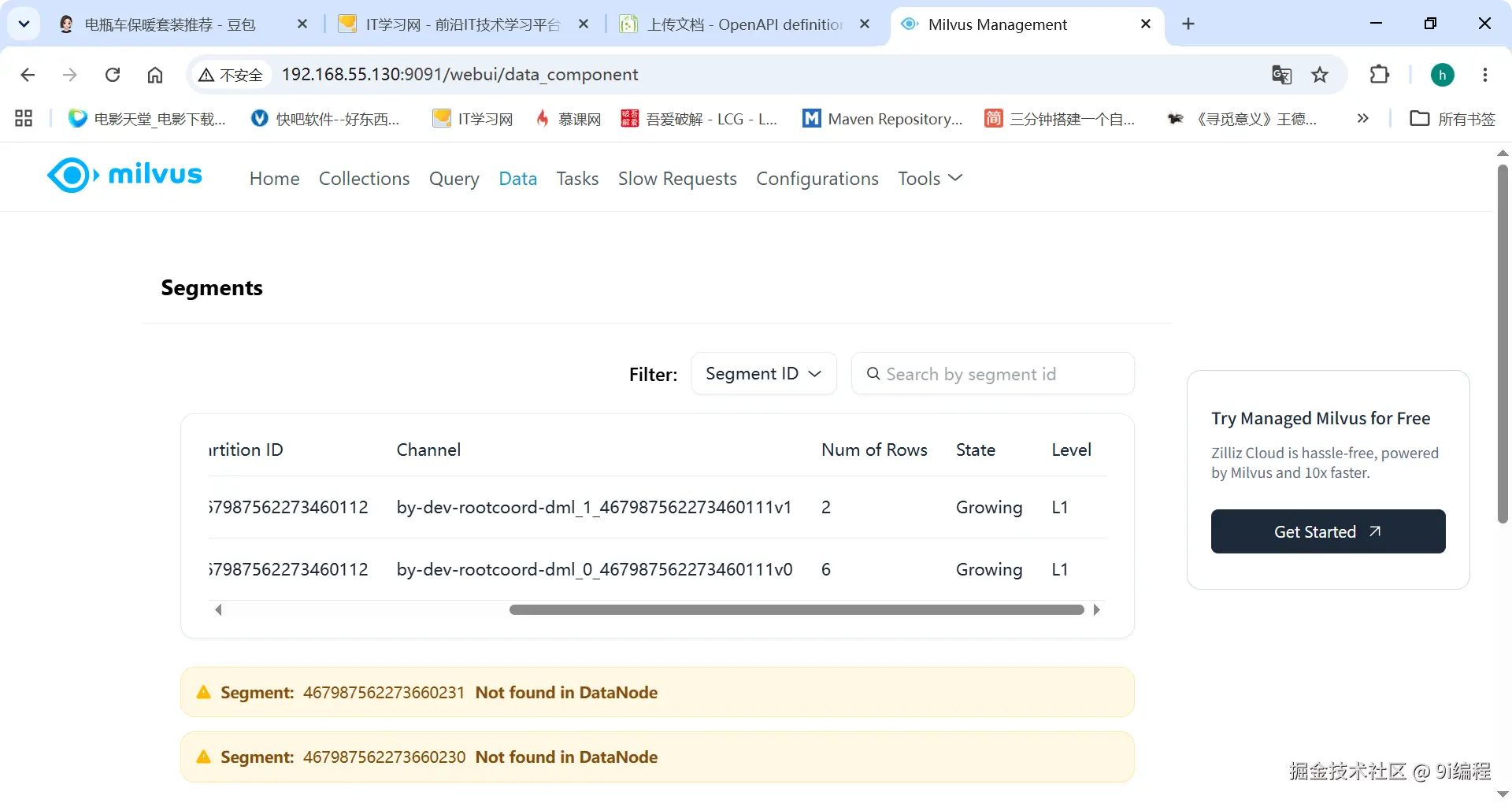Reload the page

pyautogui.click(x=113, y=75)
